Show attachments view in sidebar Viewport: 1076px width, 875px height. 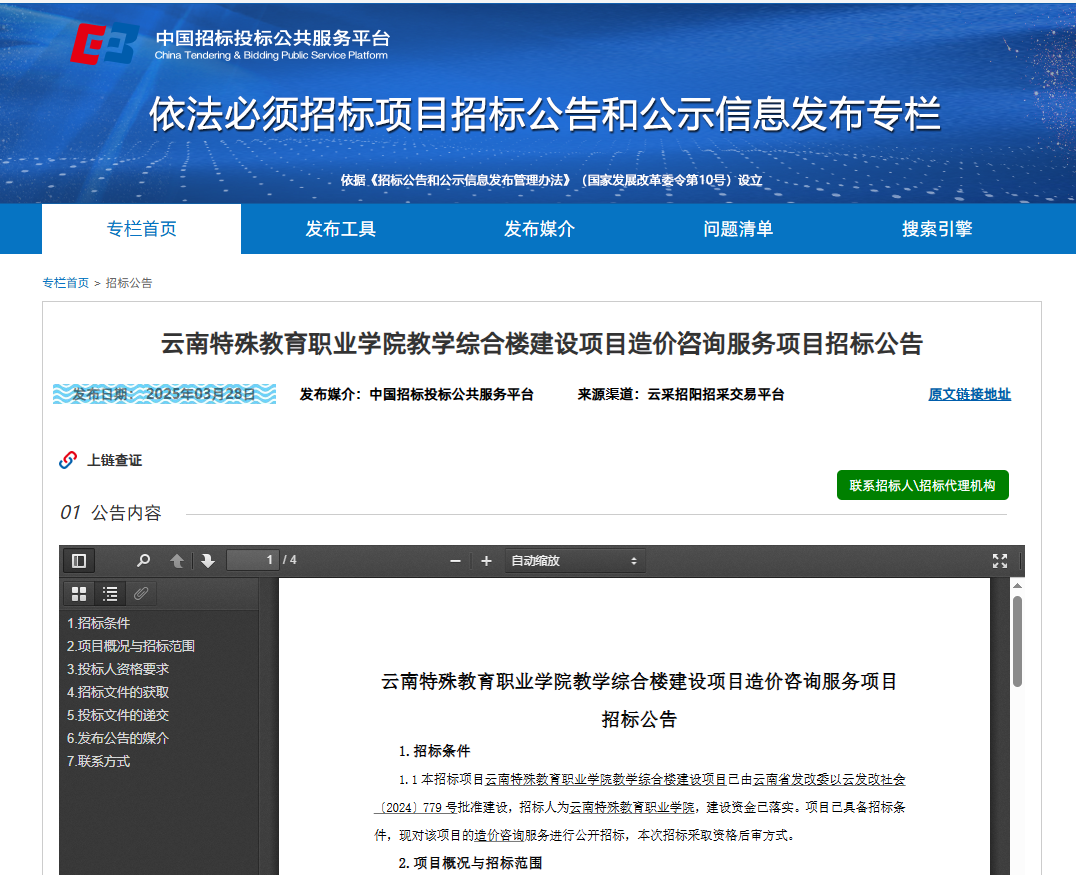141,594
